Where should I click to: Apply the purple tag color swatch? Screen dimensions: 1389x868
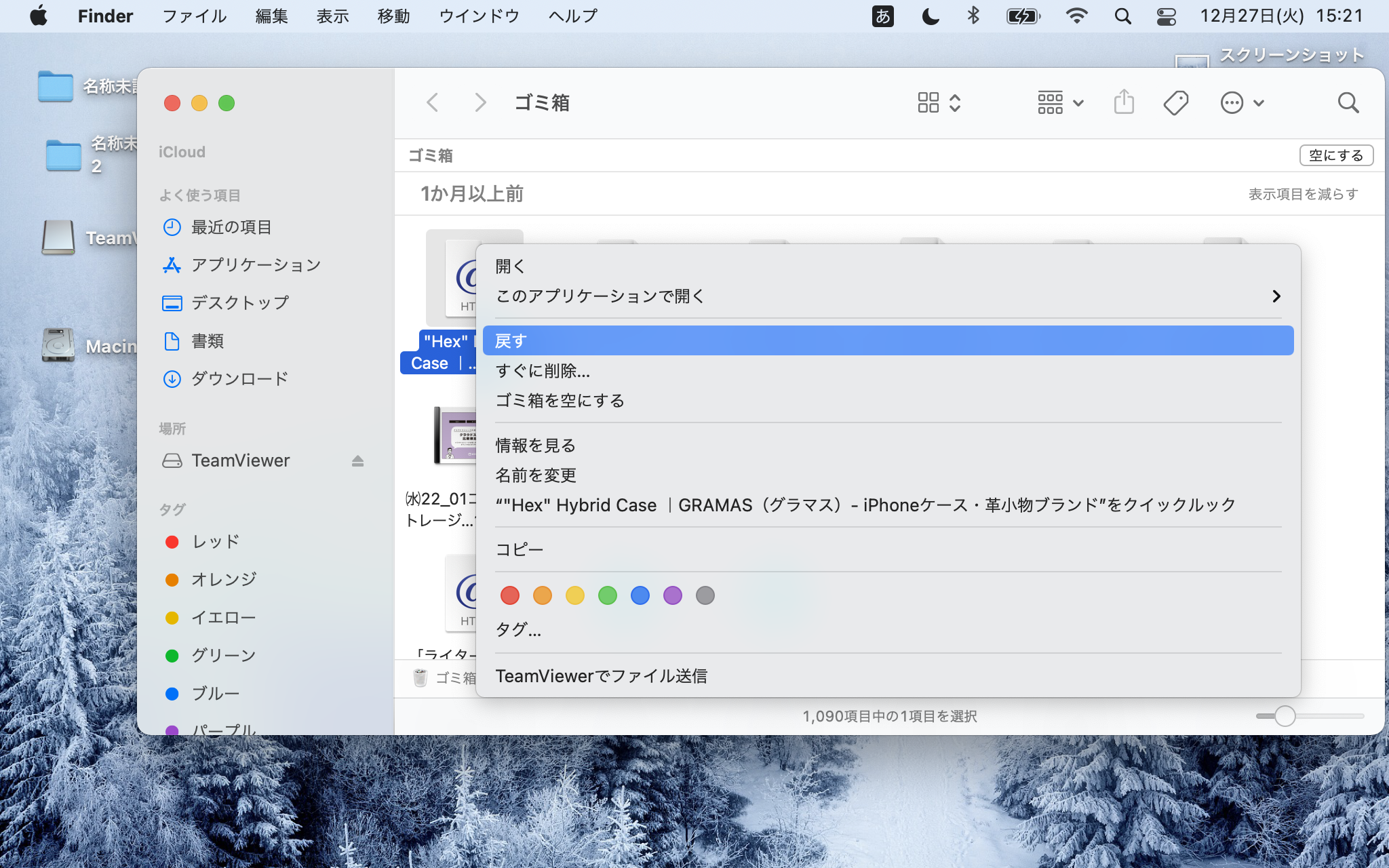point(672,595)
